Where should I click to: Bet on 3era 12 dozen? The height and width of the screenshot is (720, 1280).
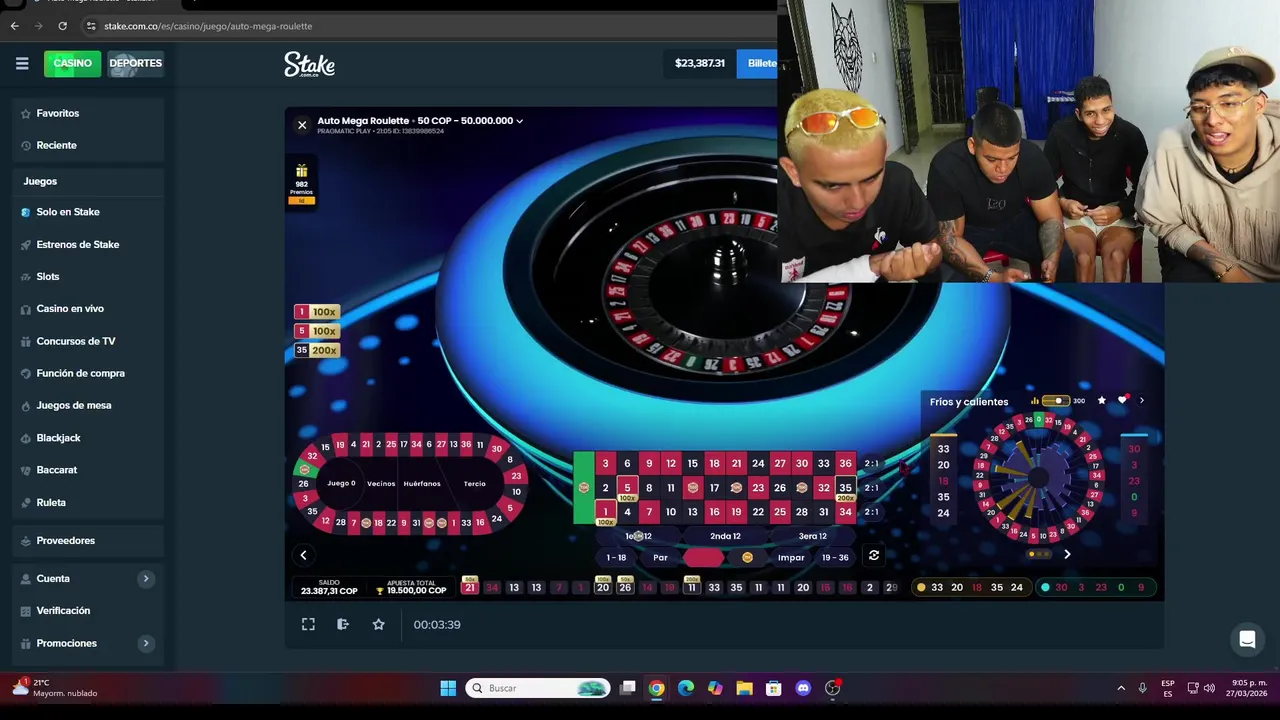812,536
